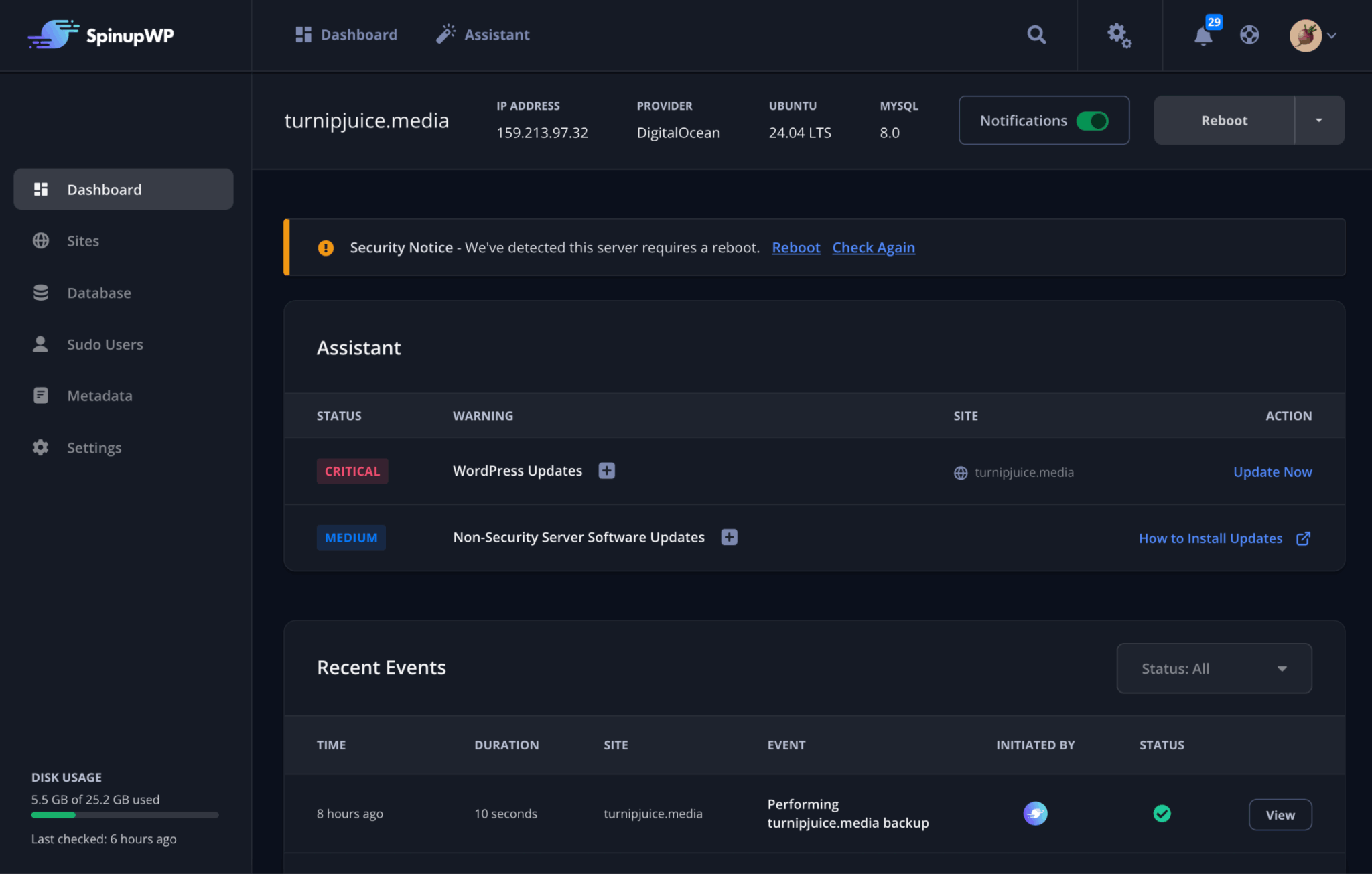The width and height of the screenshot is (1372, 874).
Task: Select Dashboard in the sidebar
Action: 124,189
